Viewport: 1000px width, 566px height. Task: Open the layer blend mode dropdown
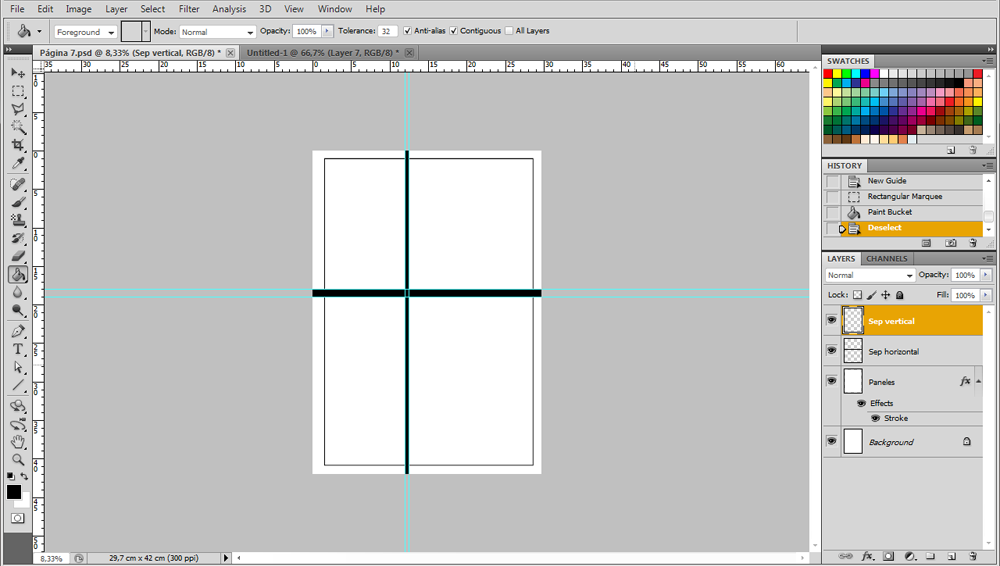[x=869, y=275]
